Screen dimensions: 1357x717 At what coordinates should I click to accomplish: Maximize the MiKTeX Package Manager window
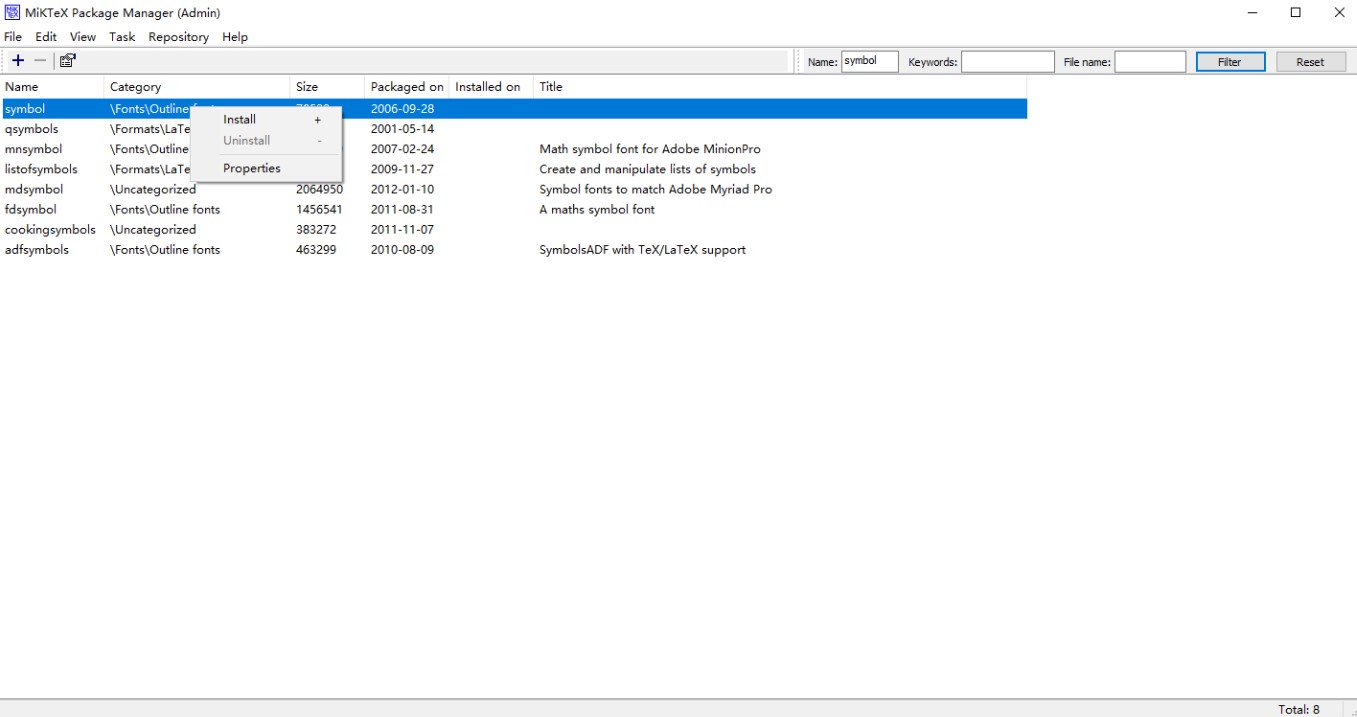[x=1296, y=13]
